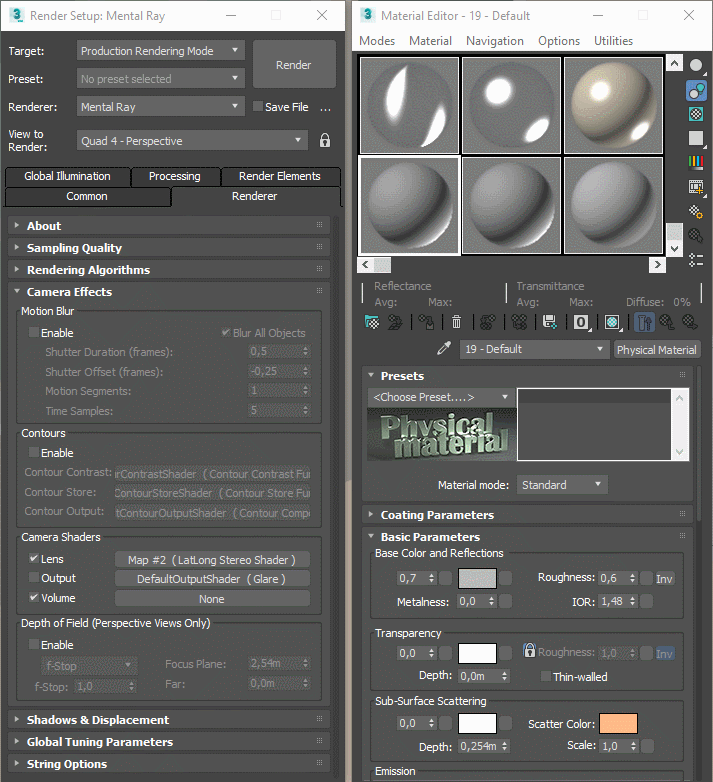This screenshot has width=713, height=782.
Task: Open the Renderer dropdown showing Mental Ray
Action: [161, 106]
